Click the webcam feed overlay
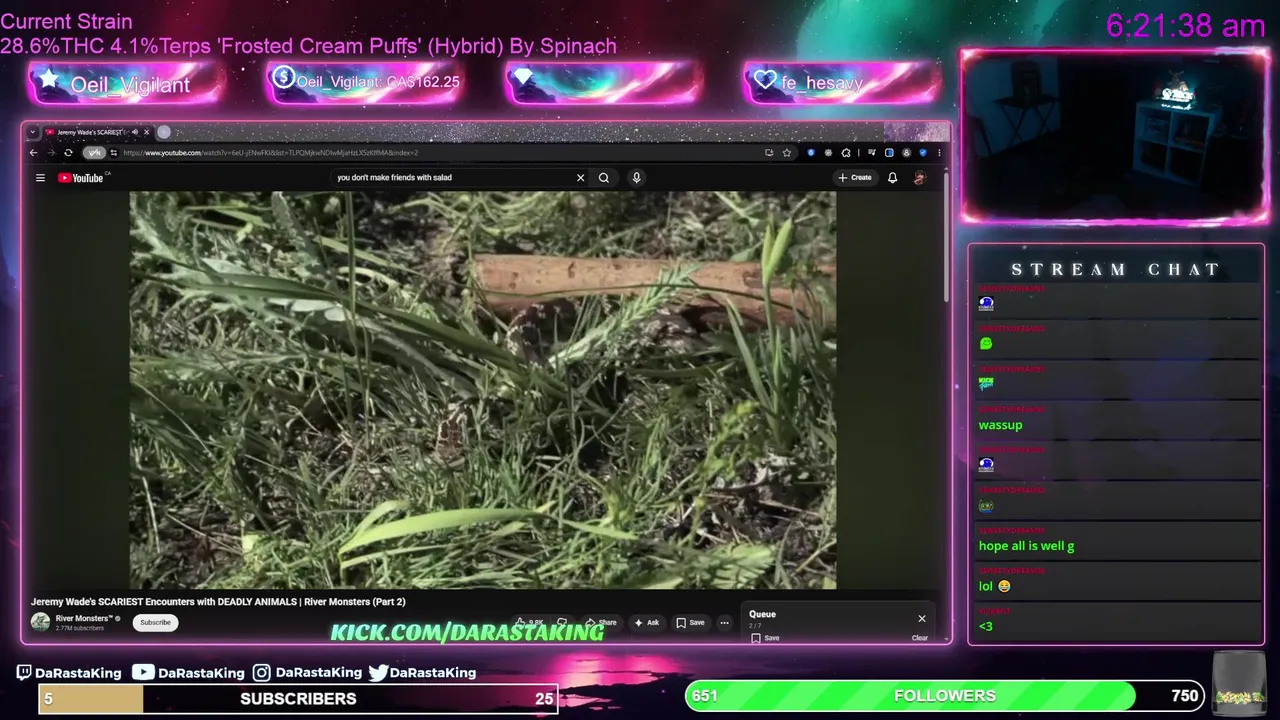 [1115, 135]
